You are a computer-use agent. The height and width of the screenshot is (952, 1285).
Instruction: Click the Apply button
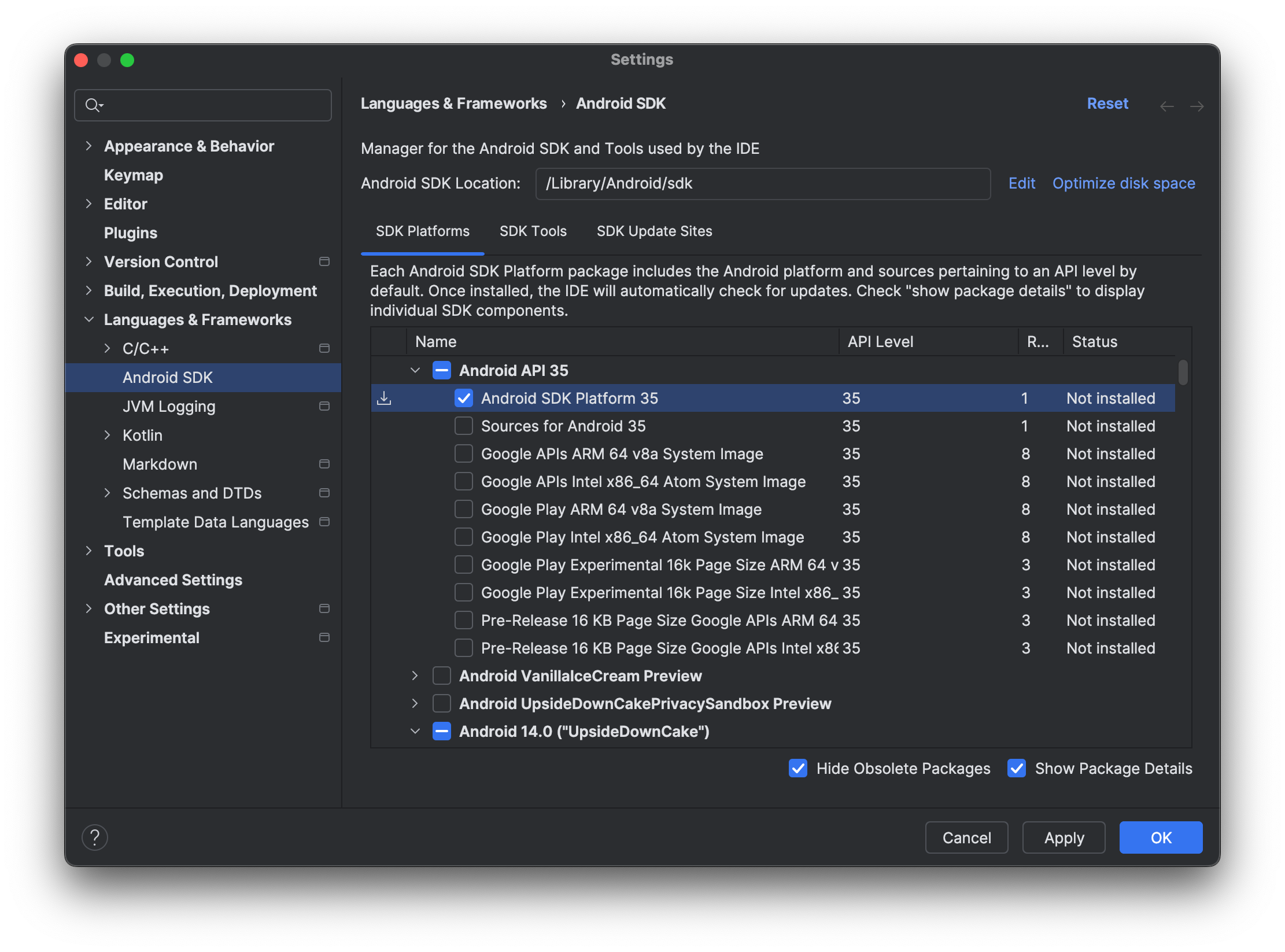point(1063,837)
